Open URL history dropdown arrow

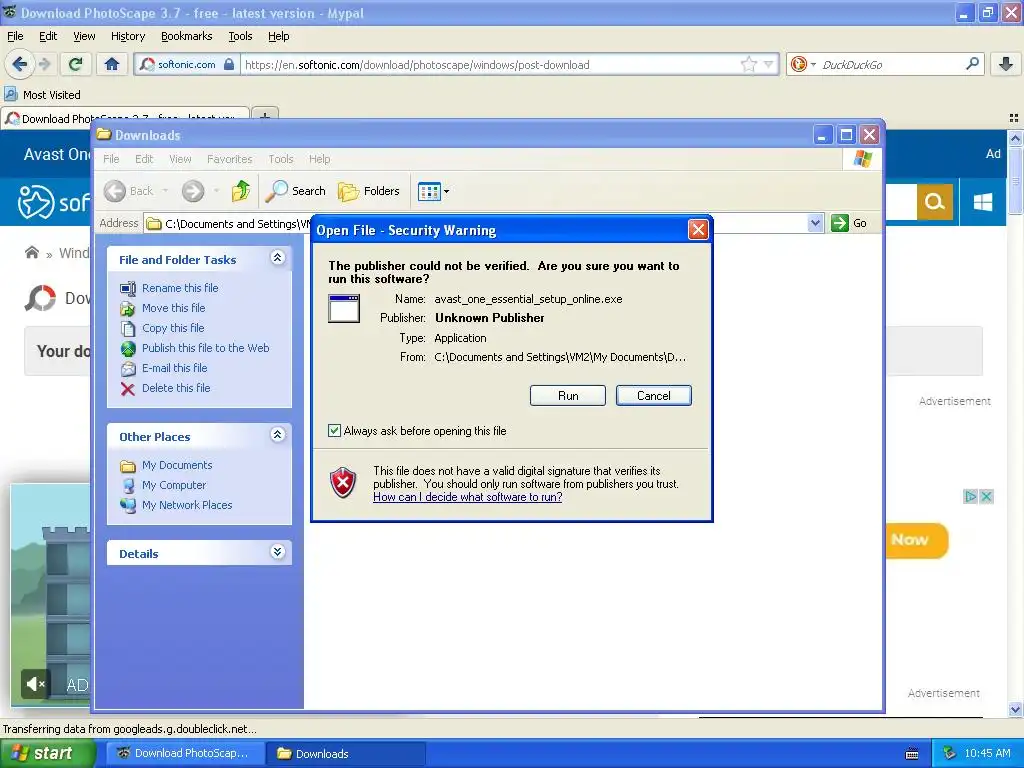[x=769, y=64]
